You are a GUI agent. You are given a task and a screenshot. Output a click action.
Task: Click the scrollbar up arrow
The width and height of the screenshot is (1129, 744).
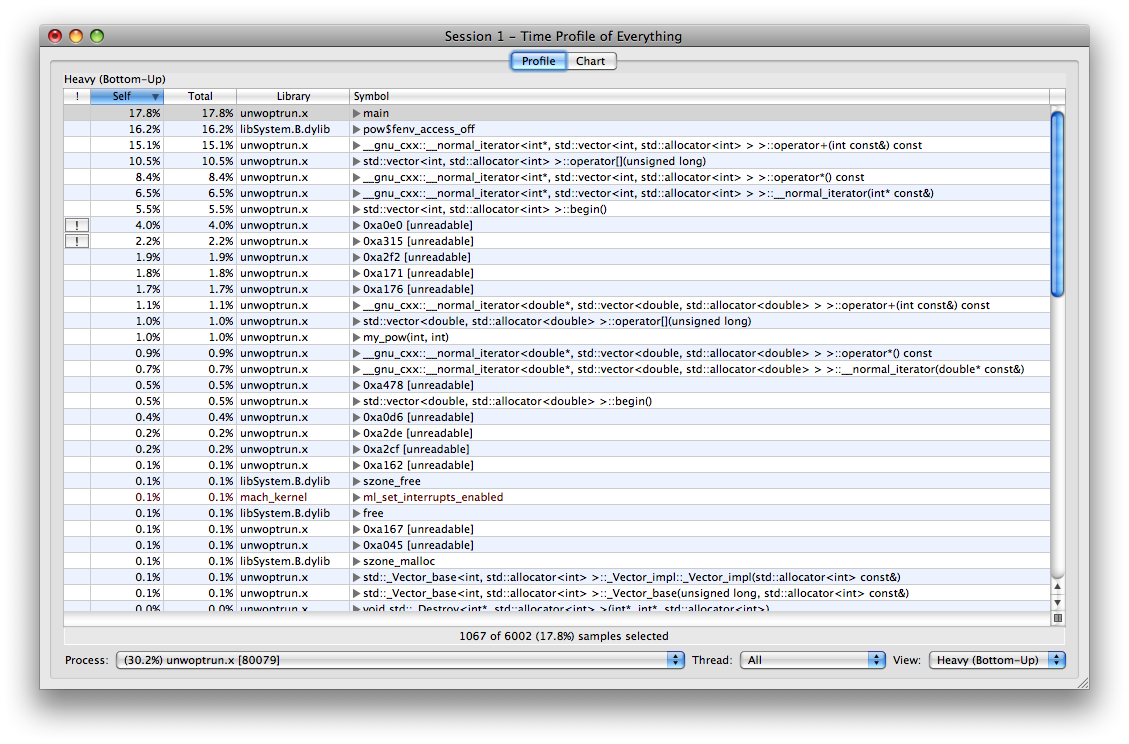coord(1057,586)
